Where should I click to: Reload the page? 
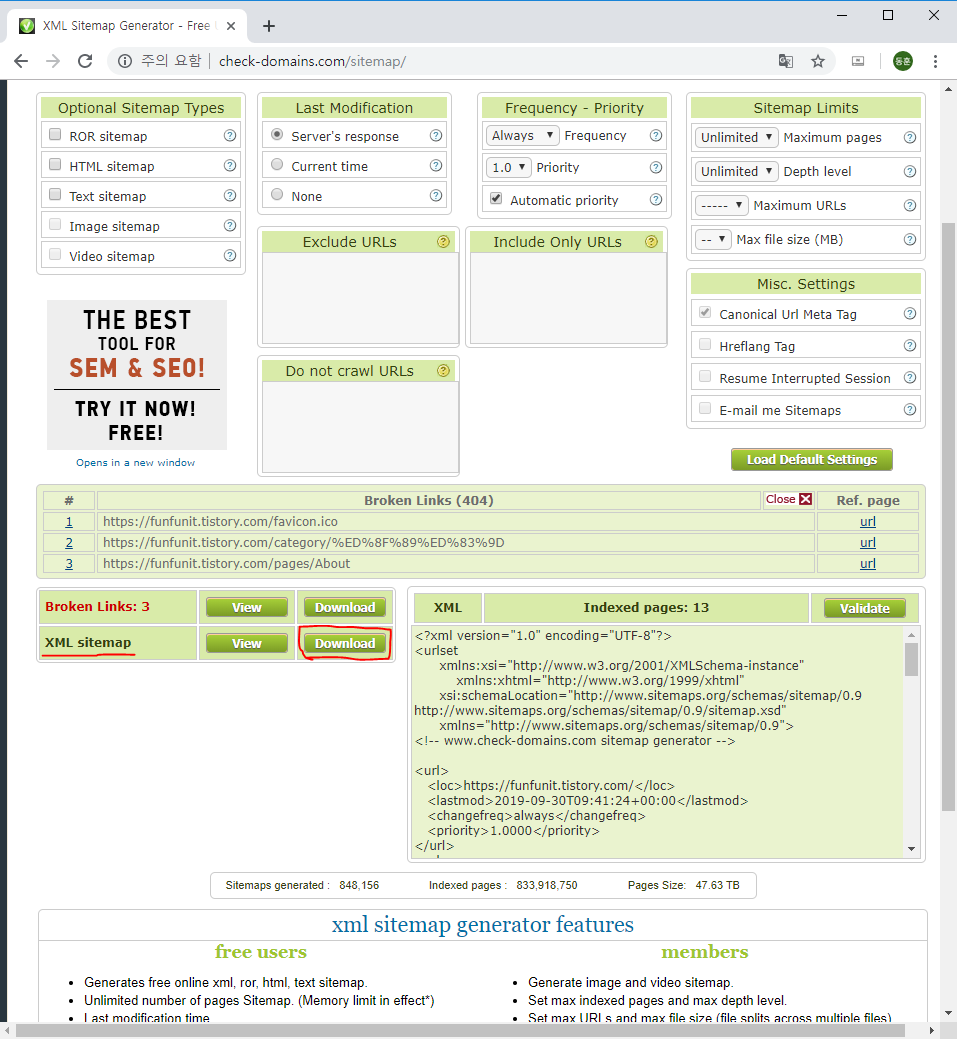(x=85, y=61)
